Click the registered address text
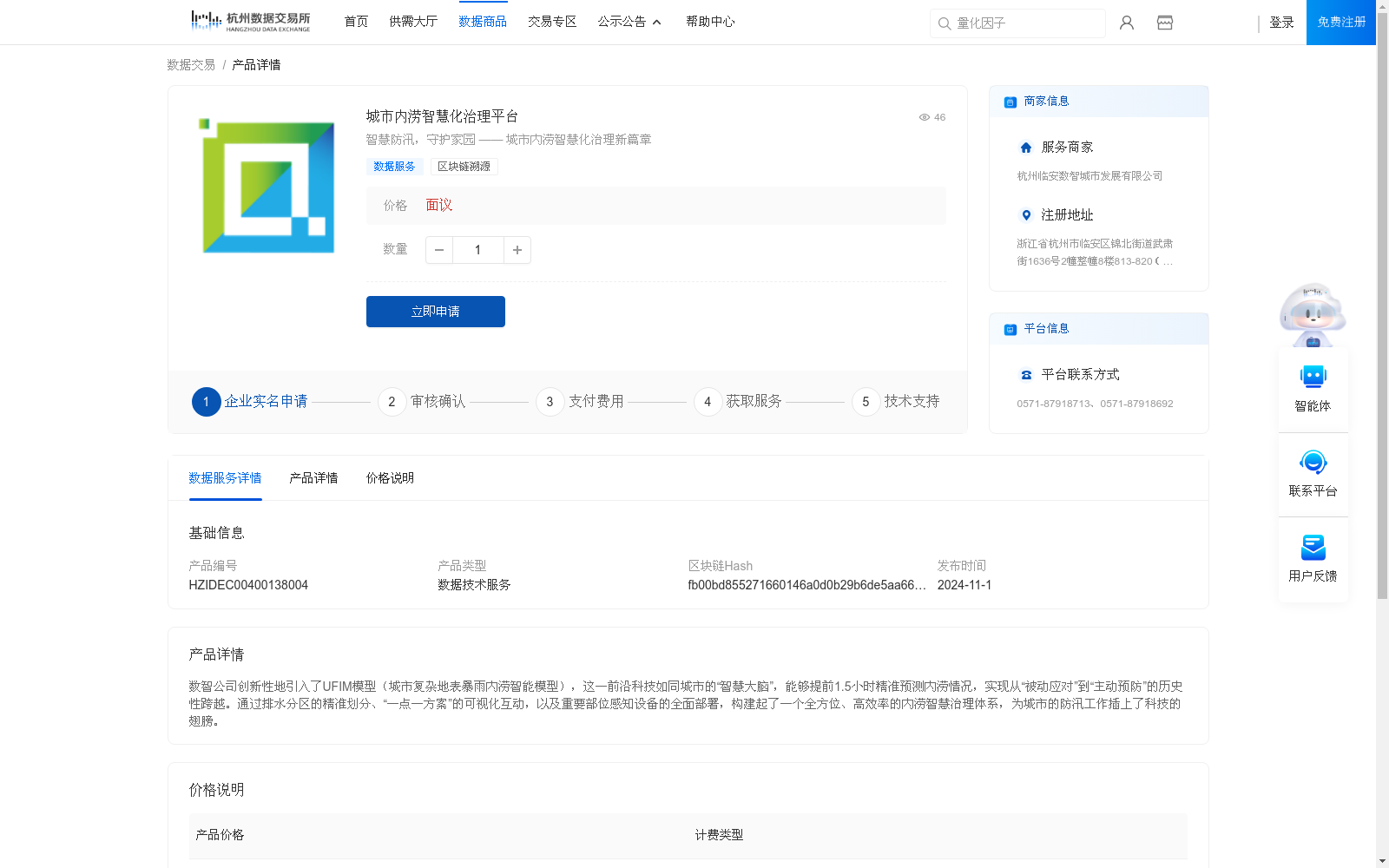 (x=1095, y=253)
